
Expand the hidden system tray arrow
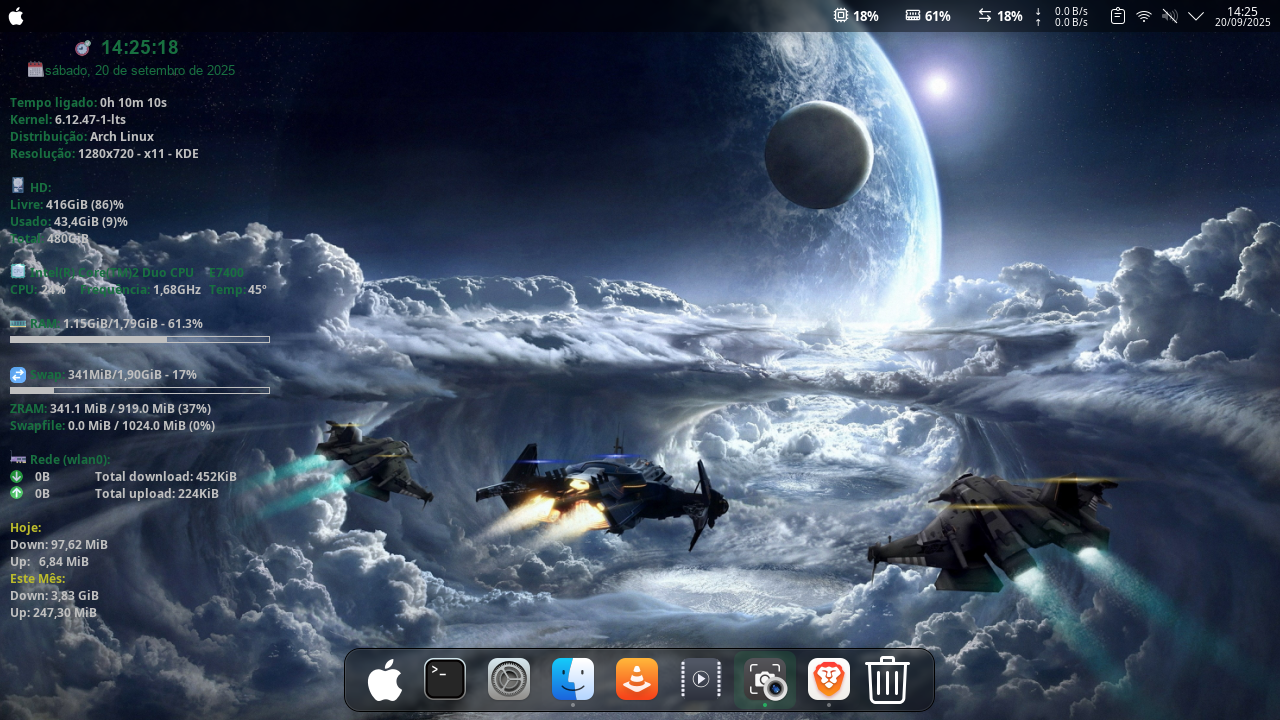pyautogui.click(x=1196, y=16)
